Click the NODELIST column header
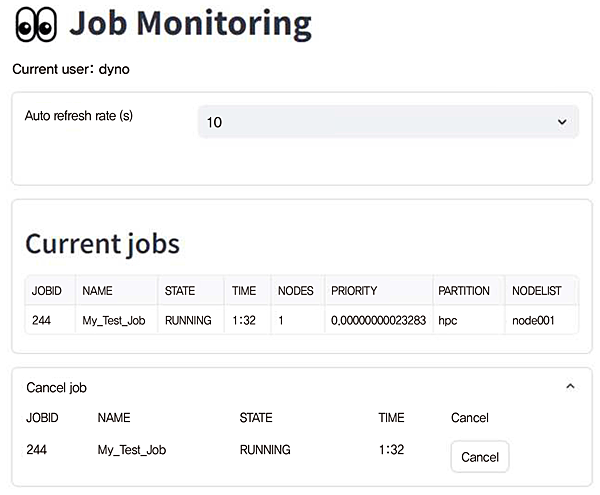This screenshot has height=495, width=600. 537,291
